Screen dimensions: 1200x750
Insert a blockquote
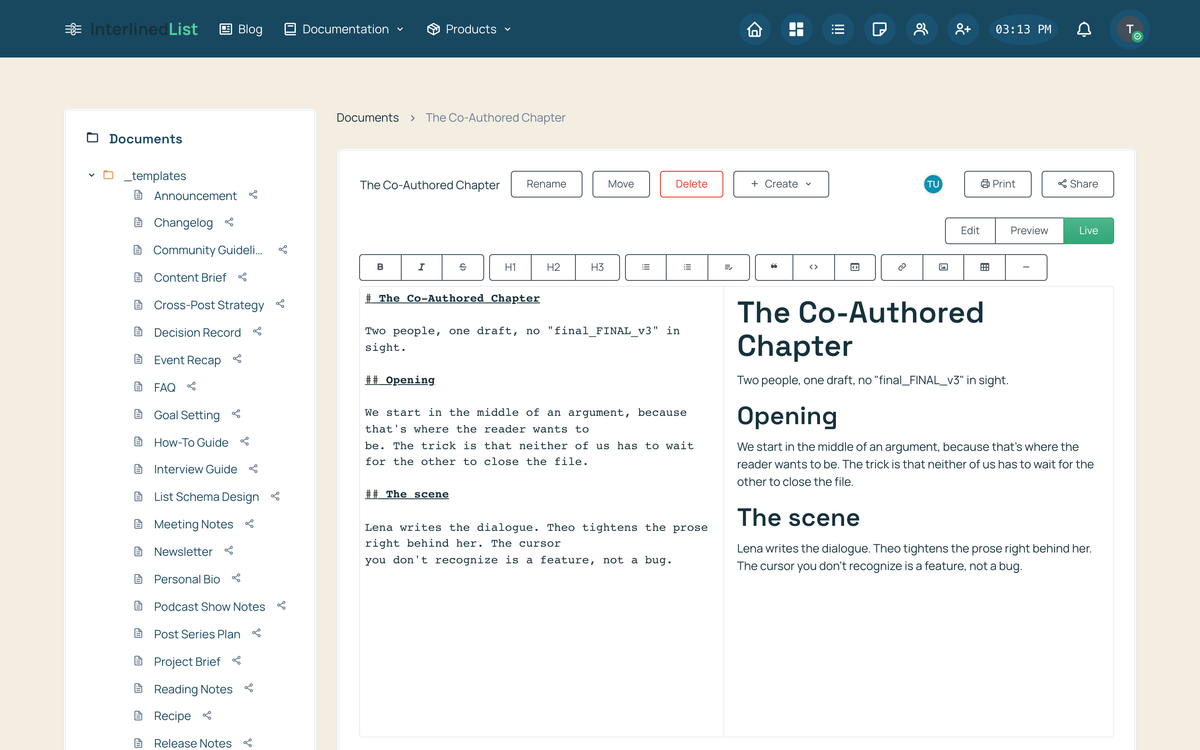774,267
